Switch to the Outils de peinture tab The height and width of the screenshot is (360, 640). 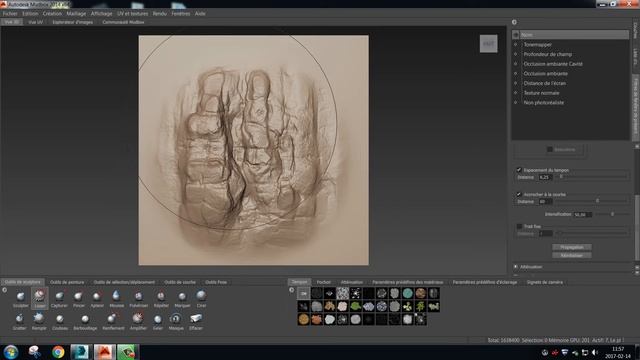pyautogui.click(x=67, y=282)
